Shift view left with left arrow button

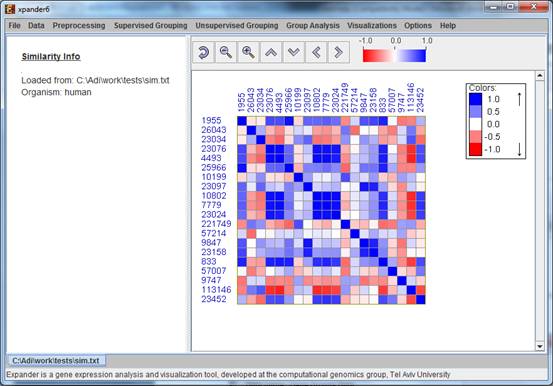click(x=316, y=53)
